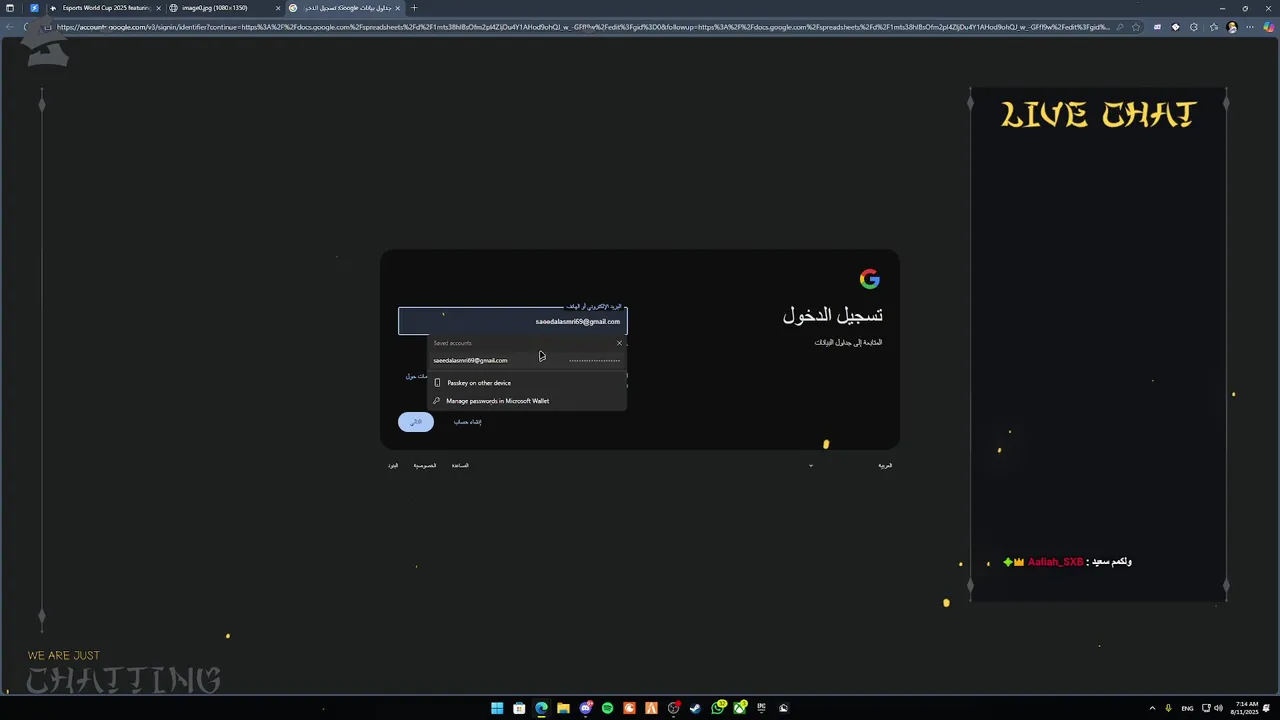Open the clock showing 7:14 AM
1280x720 pixels.
(x=1247, y=708)
